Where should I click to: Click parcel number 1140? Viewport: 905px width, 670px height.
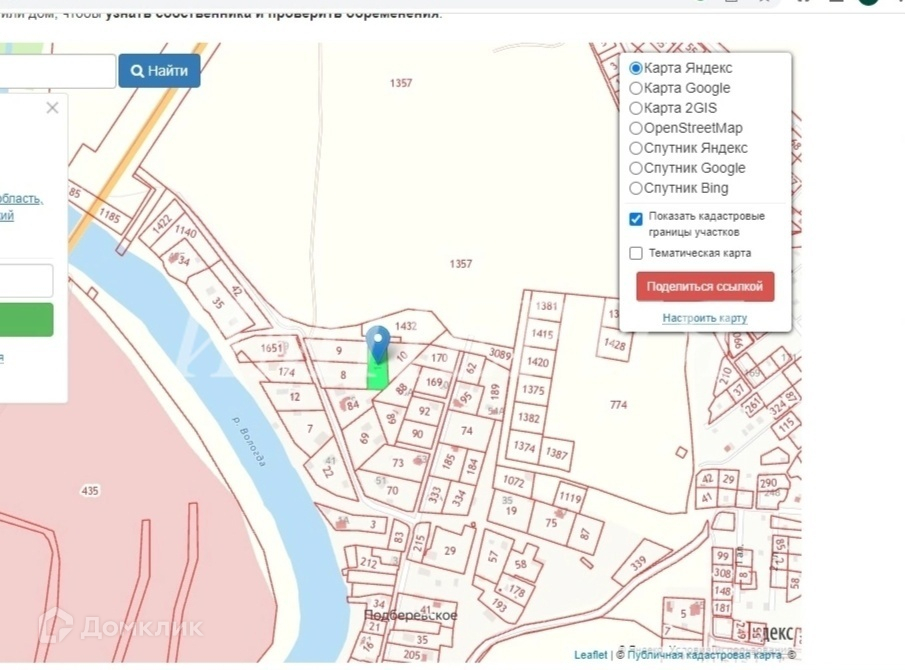click(186, 231)
